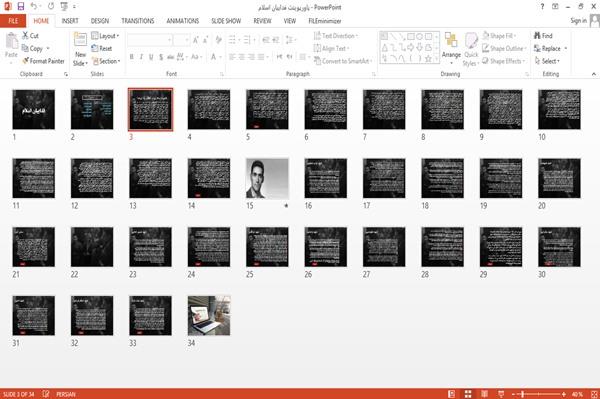Toggle Underline formatting
Viewport: 600px width, 399px height.
[x=151, y=57]
